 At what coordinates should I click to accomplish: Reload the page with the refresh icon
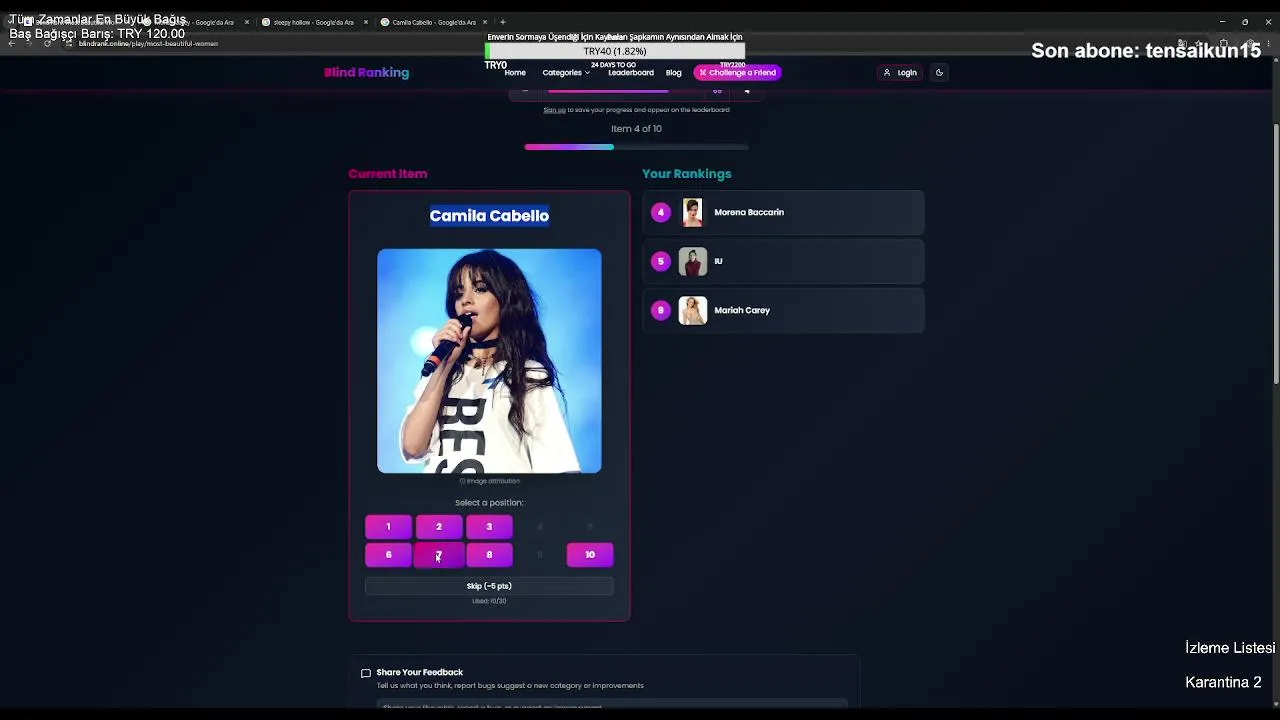coord(47,44)
